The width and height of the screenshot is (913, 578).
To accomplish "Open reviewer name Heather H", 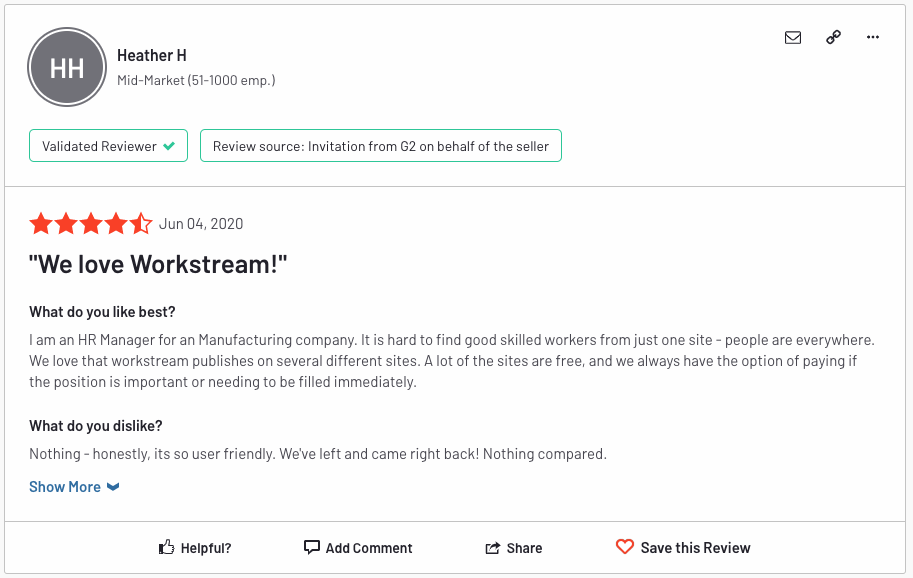I will (x=151, y=55).
